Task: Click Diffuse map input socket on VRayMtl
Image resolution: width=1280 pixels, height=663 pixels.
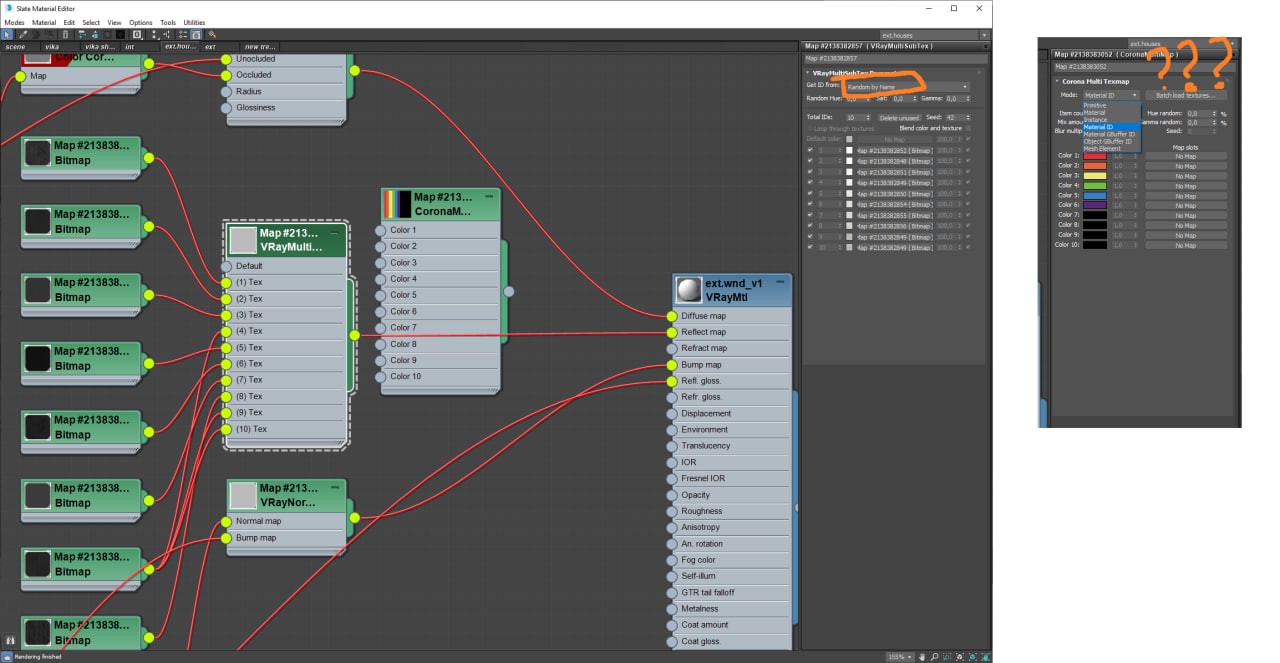Action: [x=672, y=316]
